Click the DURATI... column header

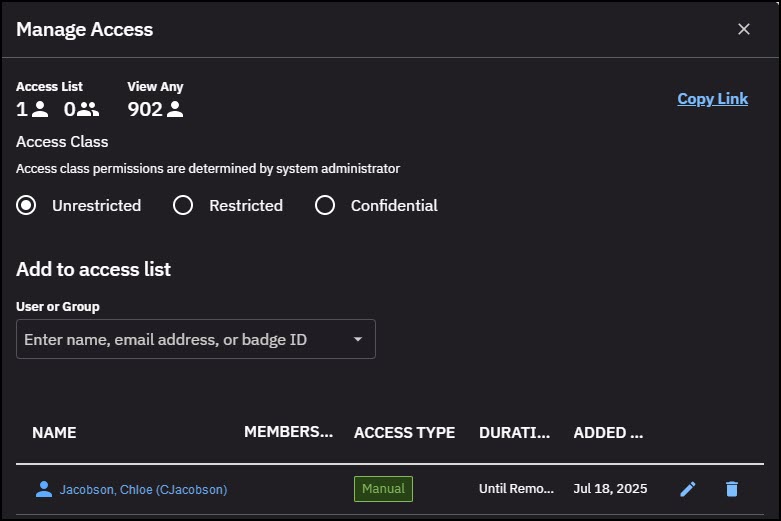point(515,432)
